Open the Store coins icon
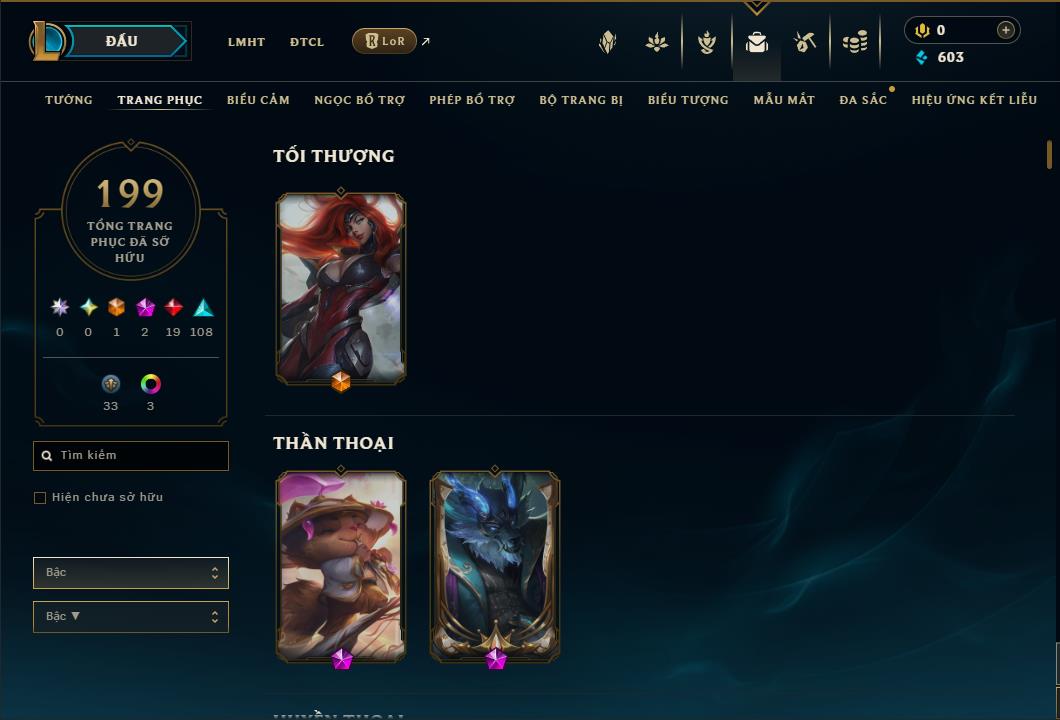The height and width of the screenshot is (720, 1060). coord(855,43)
